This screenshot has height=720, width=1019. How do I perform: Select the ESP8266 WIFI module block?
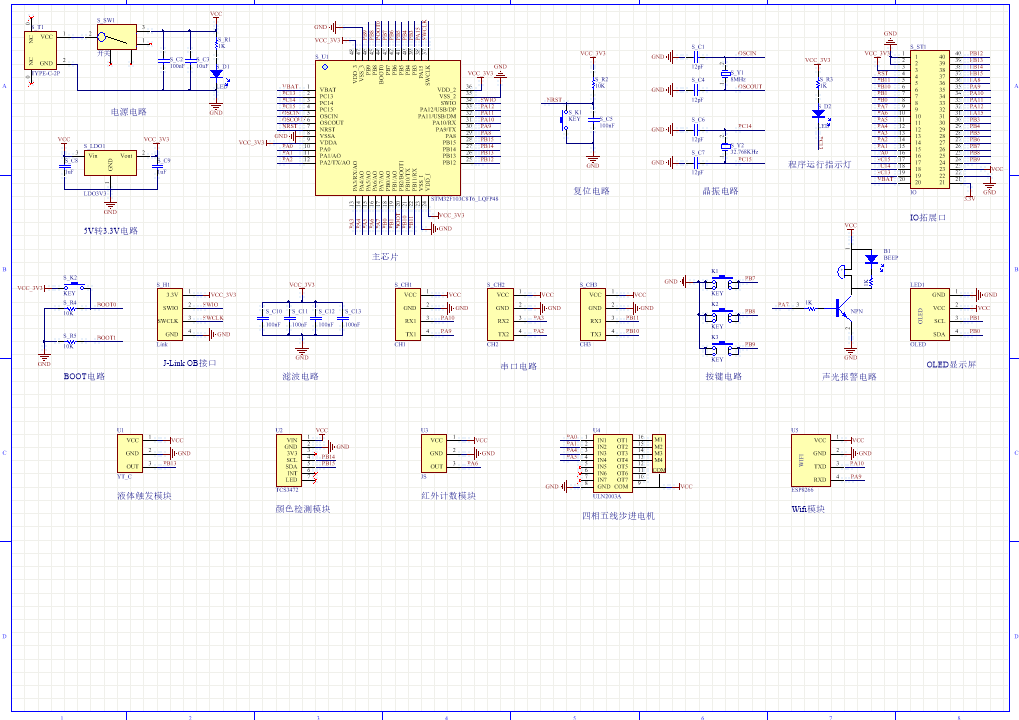[810, 460]
